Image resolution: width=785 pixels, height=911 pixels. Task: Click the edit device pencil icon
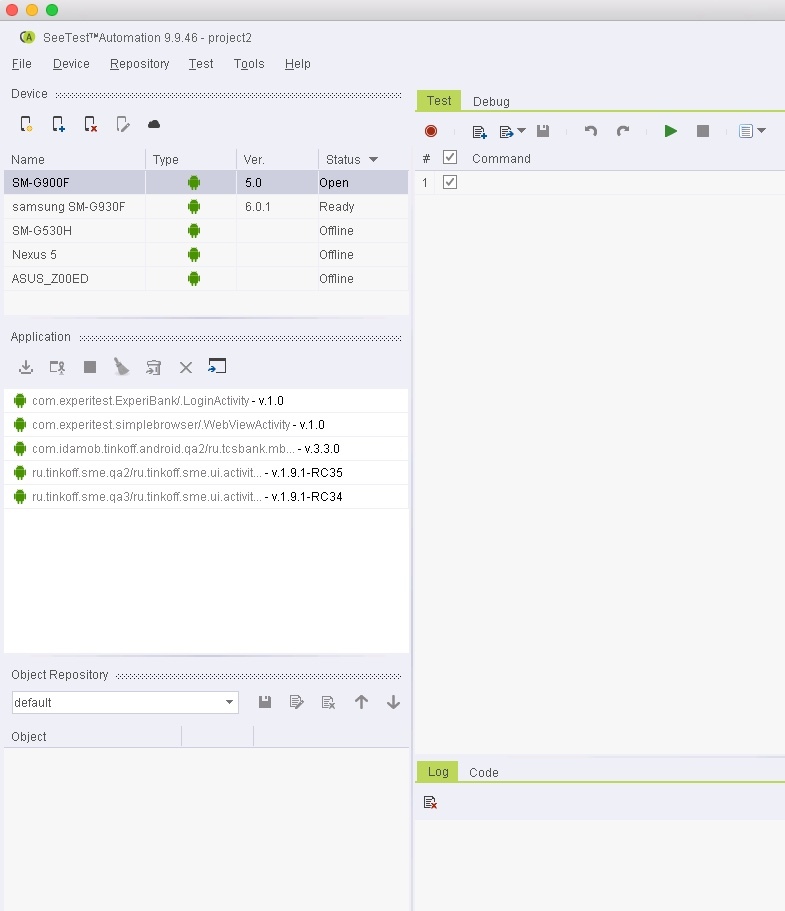point(123,124)
